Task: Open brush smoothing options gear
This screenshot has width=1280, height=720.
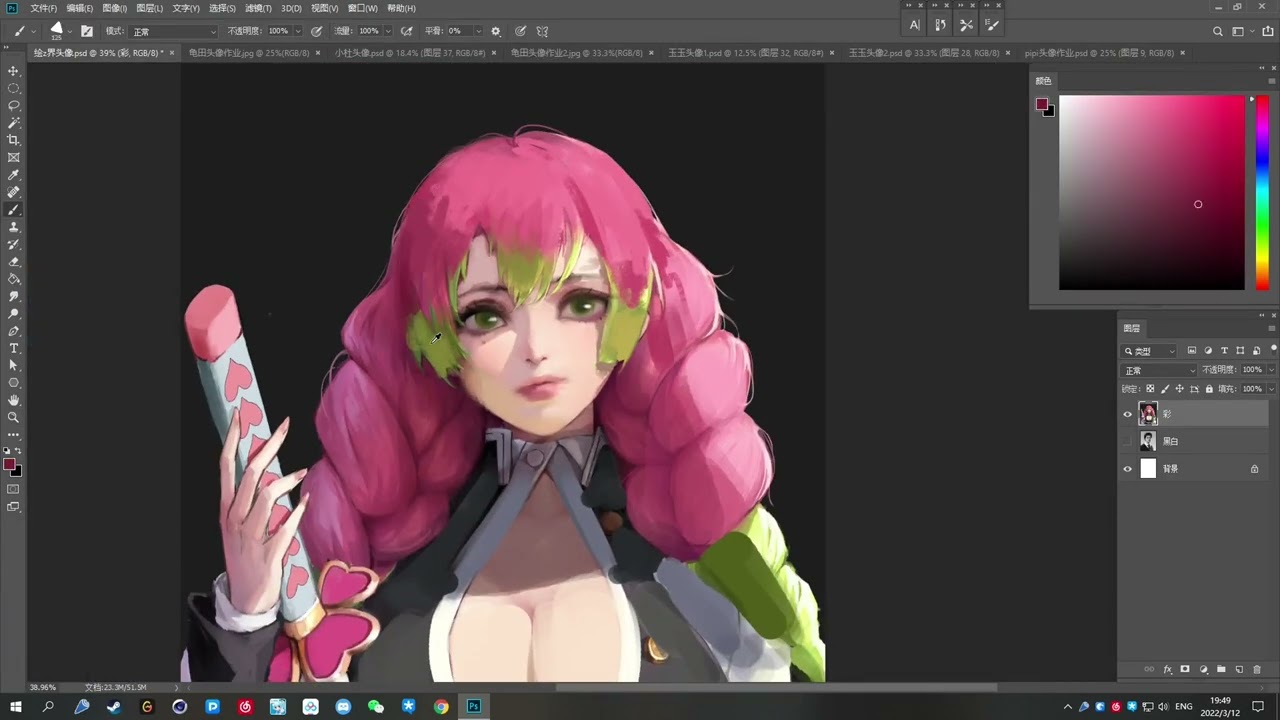Action: (x=496, y=31)
